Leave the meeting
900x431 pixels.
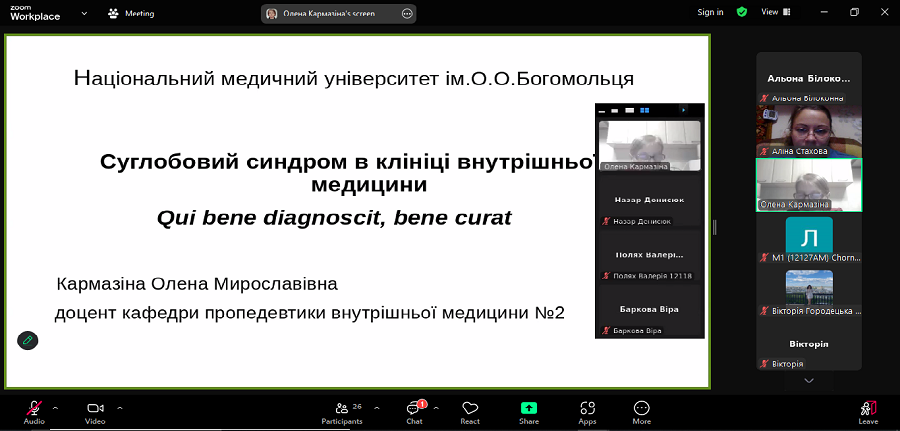(x=868, y=409)
